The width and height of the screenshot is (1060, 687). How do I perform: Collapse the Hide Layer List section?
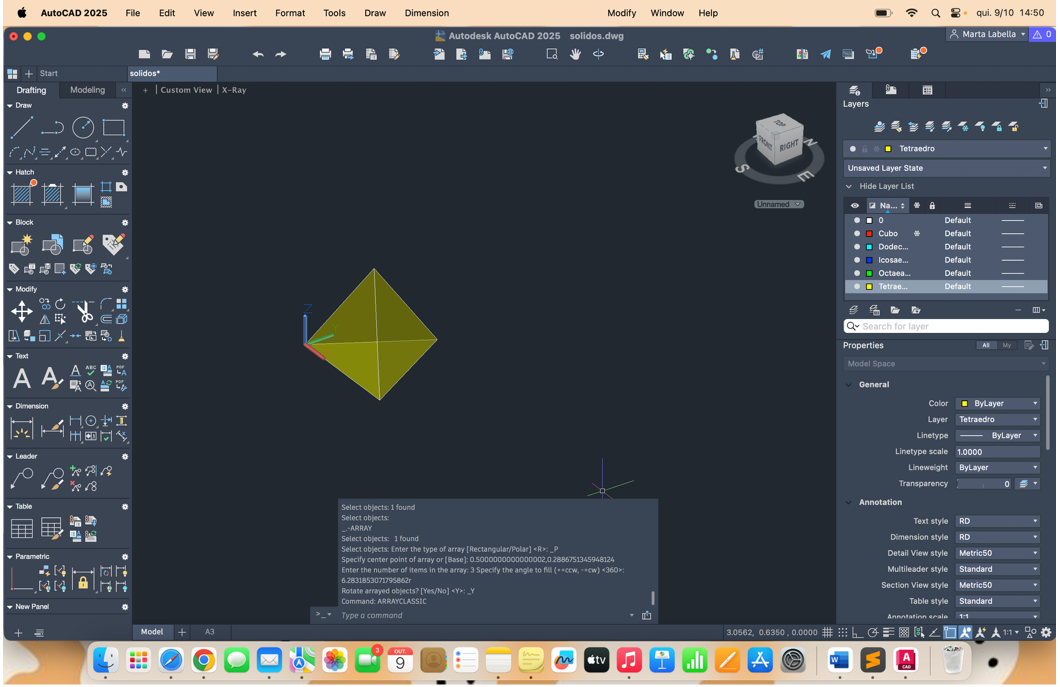tap(849, 186)
